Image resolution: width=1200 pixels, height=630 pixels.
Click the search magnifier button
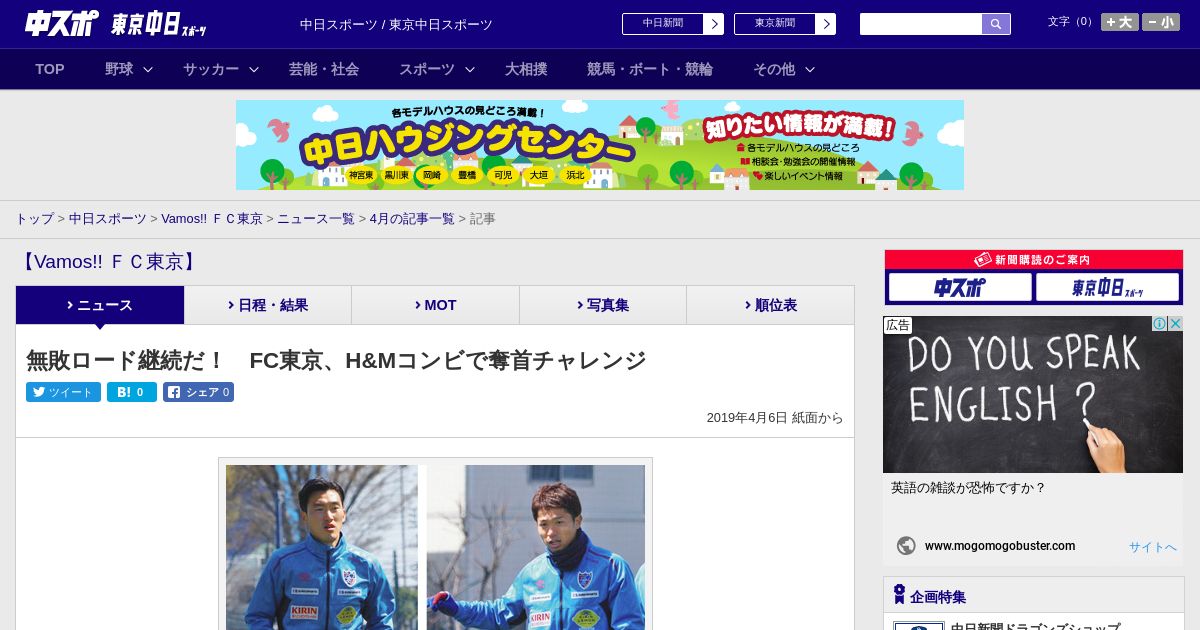click(996, 24)
